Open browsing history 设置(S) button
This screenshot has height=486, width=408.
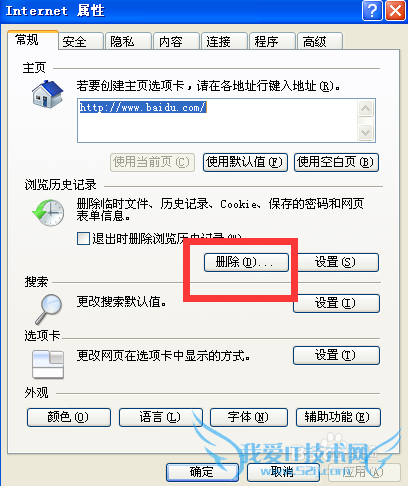tap(338, 262)
